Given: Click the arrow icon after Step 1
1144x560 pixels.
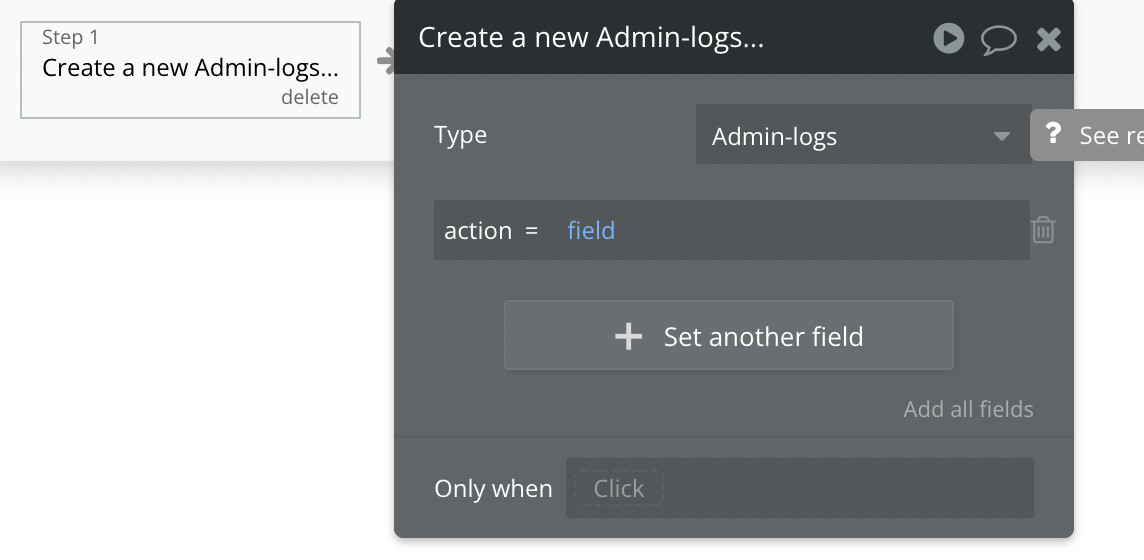Looking at the screenshot, I should (385, 62).
